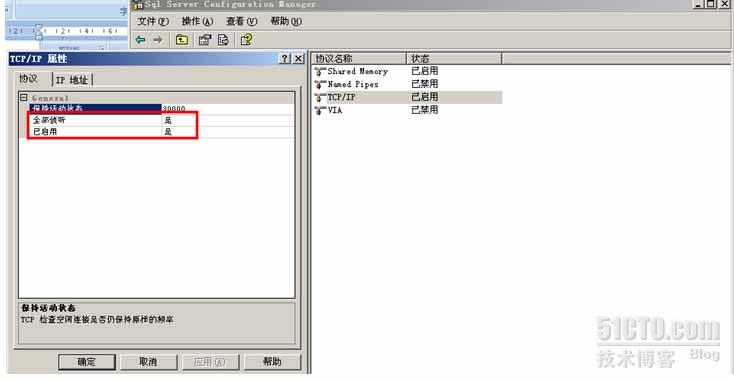Image resolution: width=734 pixels, height=382 pixels.
Task: Click the VIA 已禁用 status cell
Action: point(425,110)
